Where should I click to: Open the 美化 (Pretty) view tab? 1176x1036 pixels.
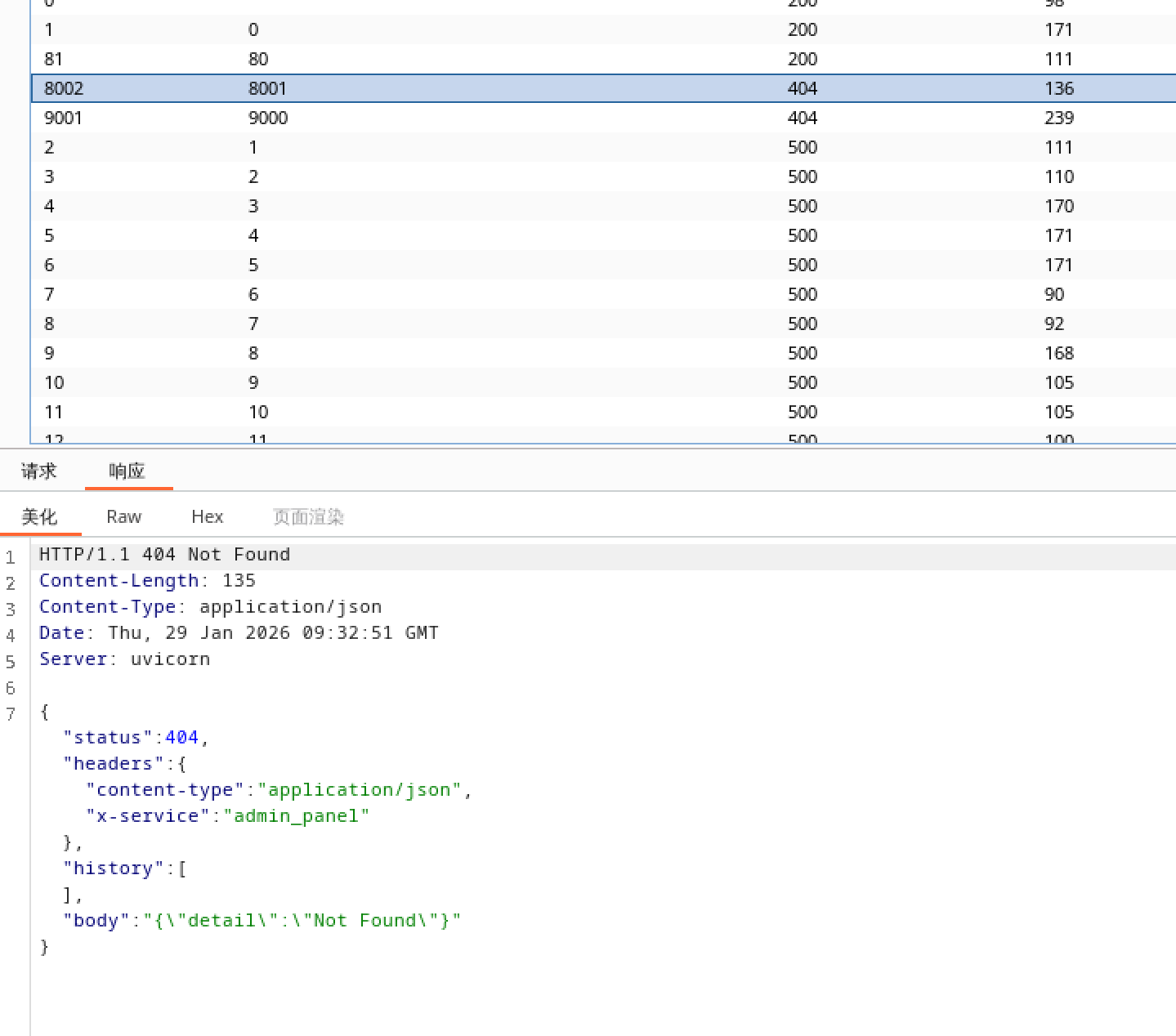click(x=39, y=516)
